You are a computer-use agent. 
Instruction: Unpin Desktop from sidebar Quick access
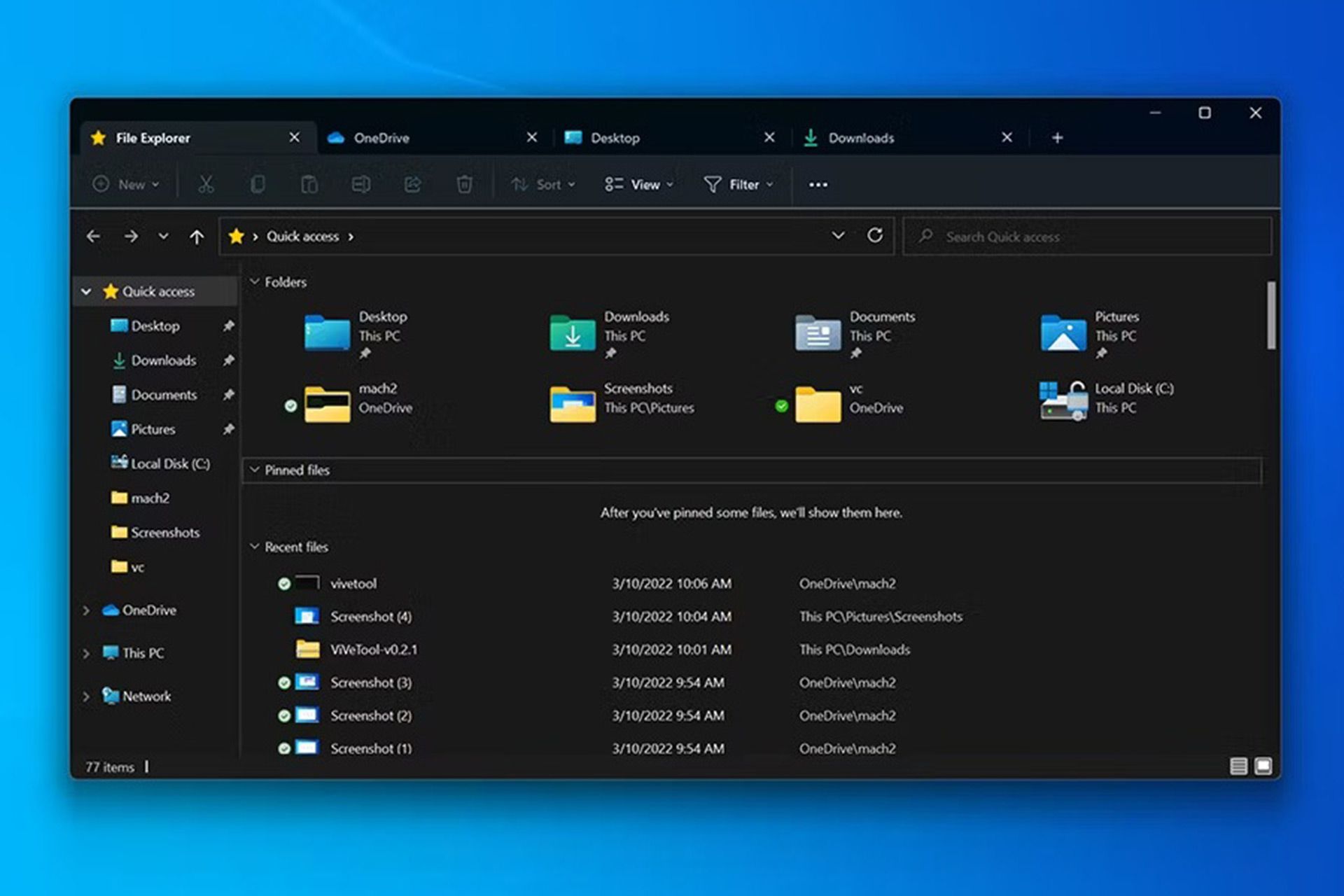[x=228, y=326]
